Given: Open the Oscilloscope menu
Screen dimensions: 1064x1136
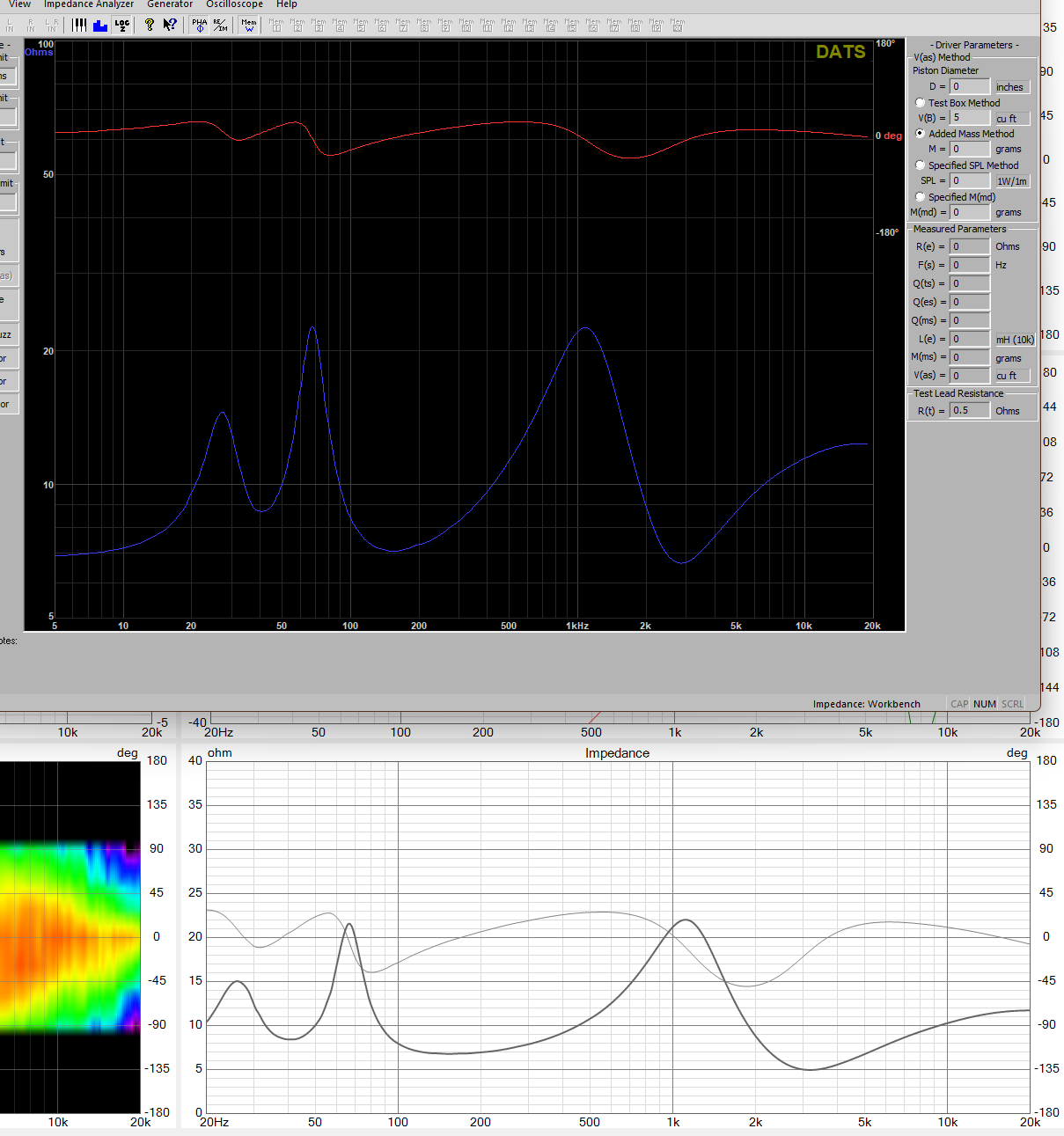Looking at the screenshot, I should coord(234,4).
